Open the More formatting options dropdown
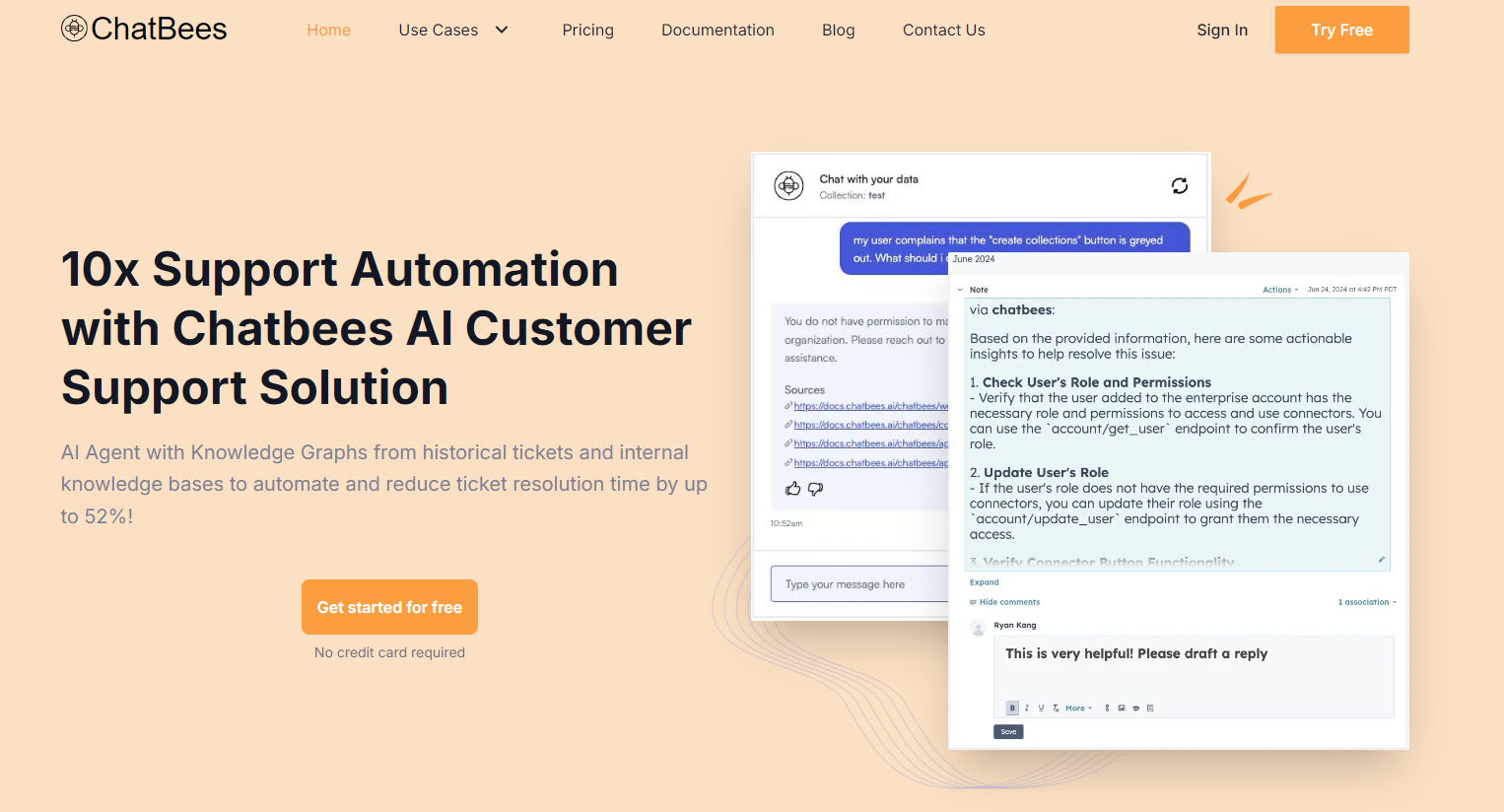 (1078, 708)
